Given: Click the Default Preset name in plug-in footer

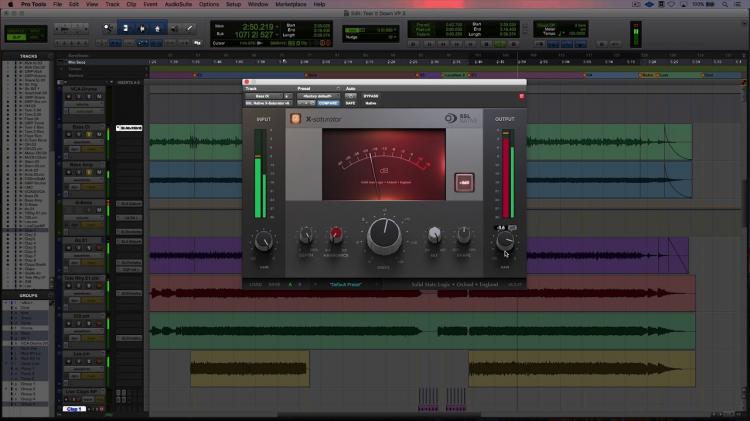Looking at the screenshot, I should [x=345, y=285].
